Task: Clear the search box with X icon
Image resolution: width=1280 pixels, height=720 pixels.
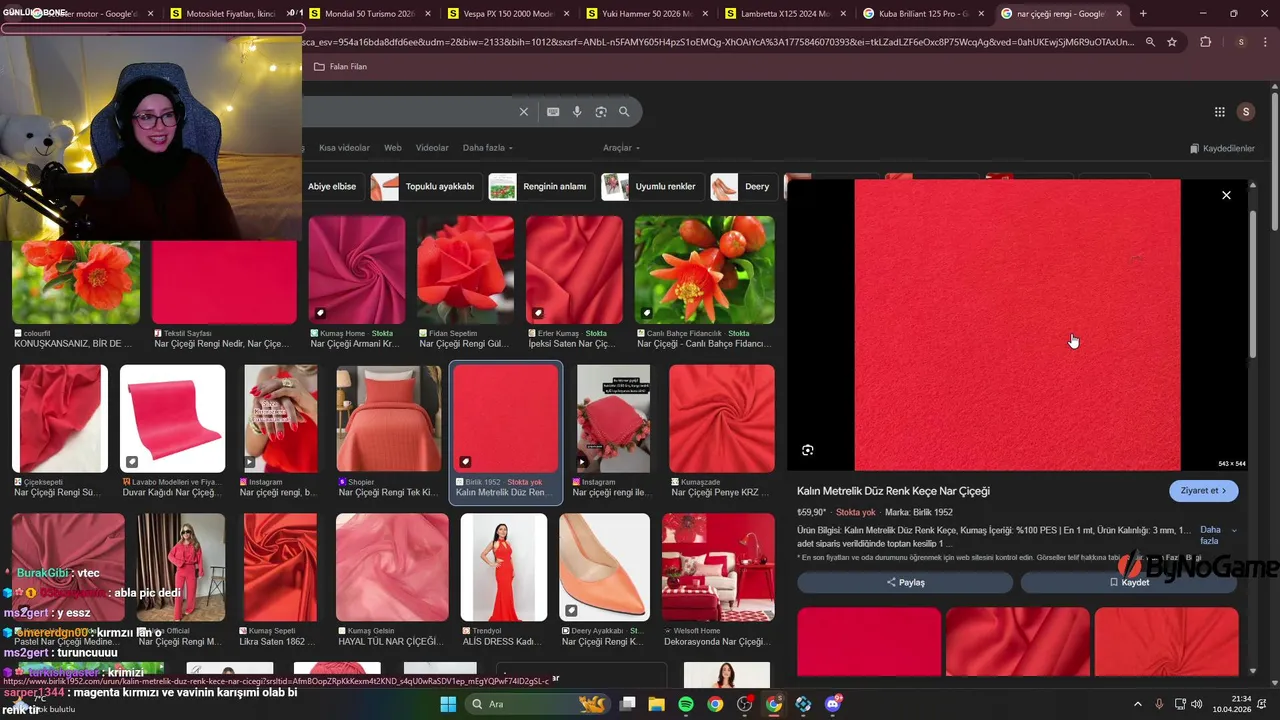Action: click(523, 112)
